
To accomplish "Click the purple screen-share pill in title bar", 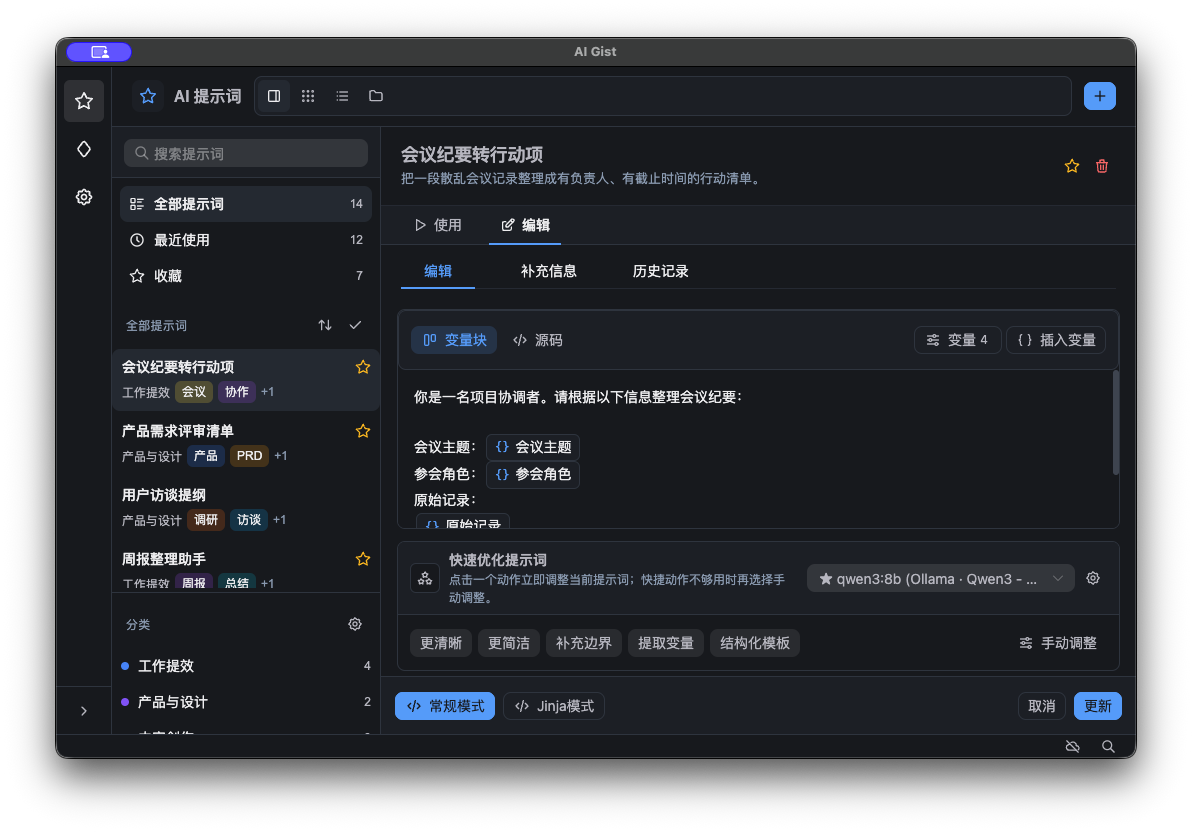I will 100,52.
